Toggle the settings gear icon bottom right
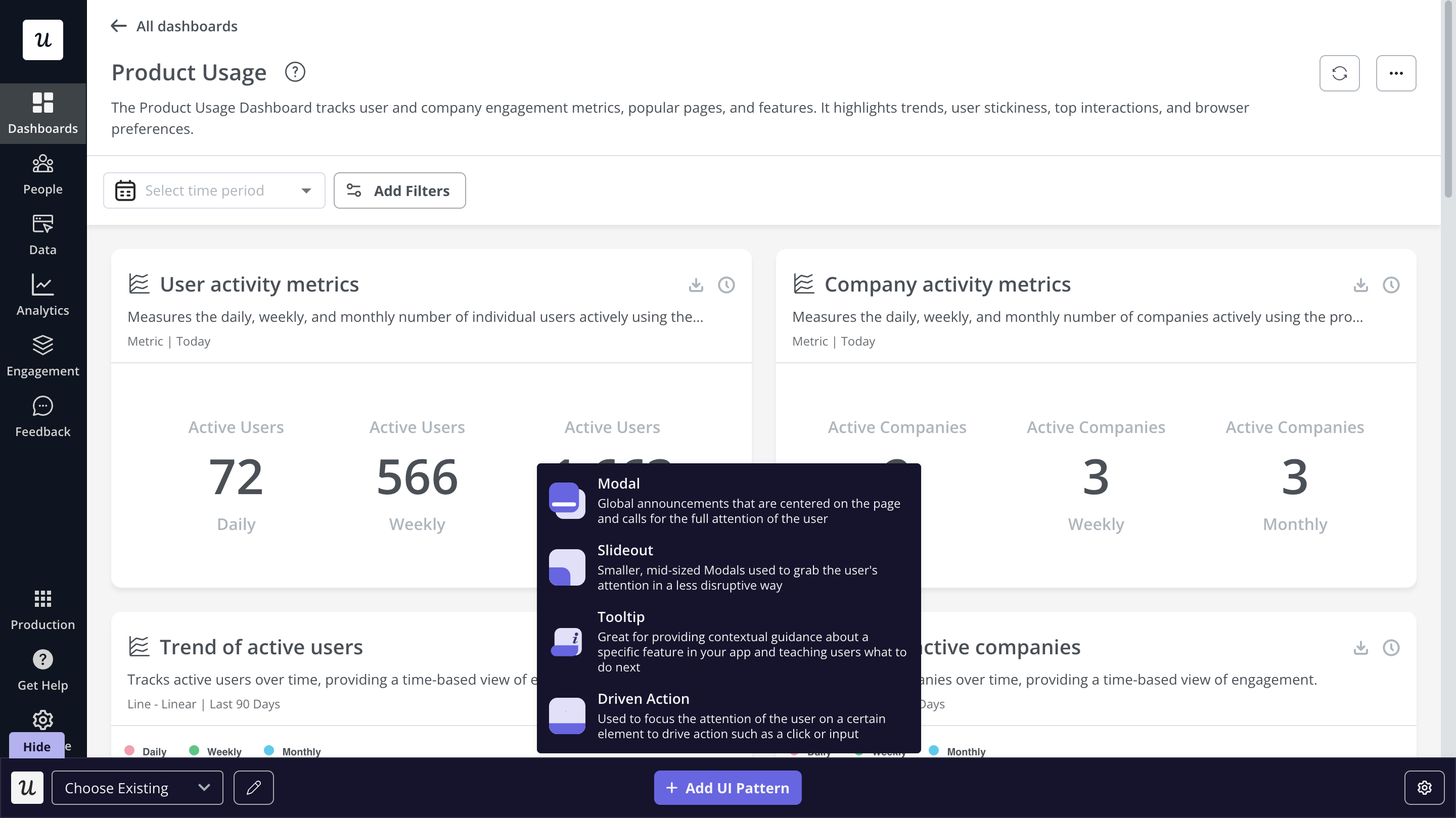 pyautogui.click(x=1425, y=788)
